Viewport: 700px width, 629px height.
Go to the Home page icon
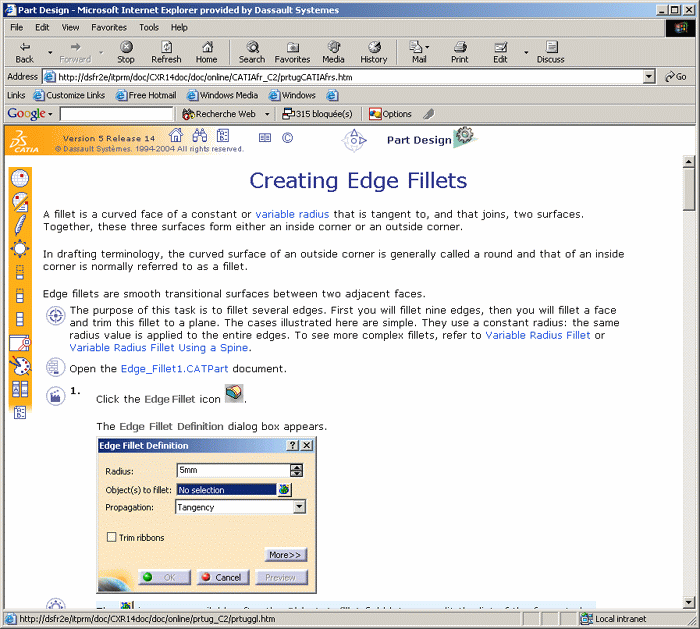coord(206,52)
